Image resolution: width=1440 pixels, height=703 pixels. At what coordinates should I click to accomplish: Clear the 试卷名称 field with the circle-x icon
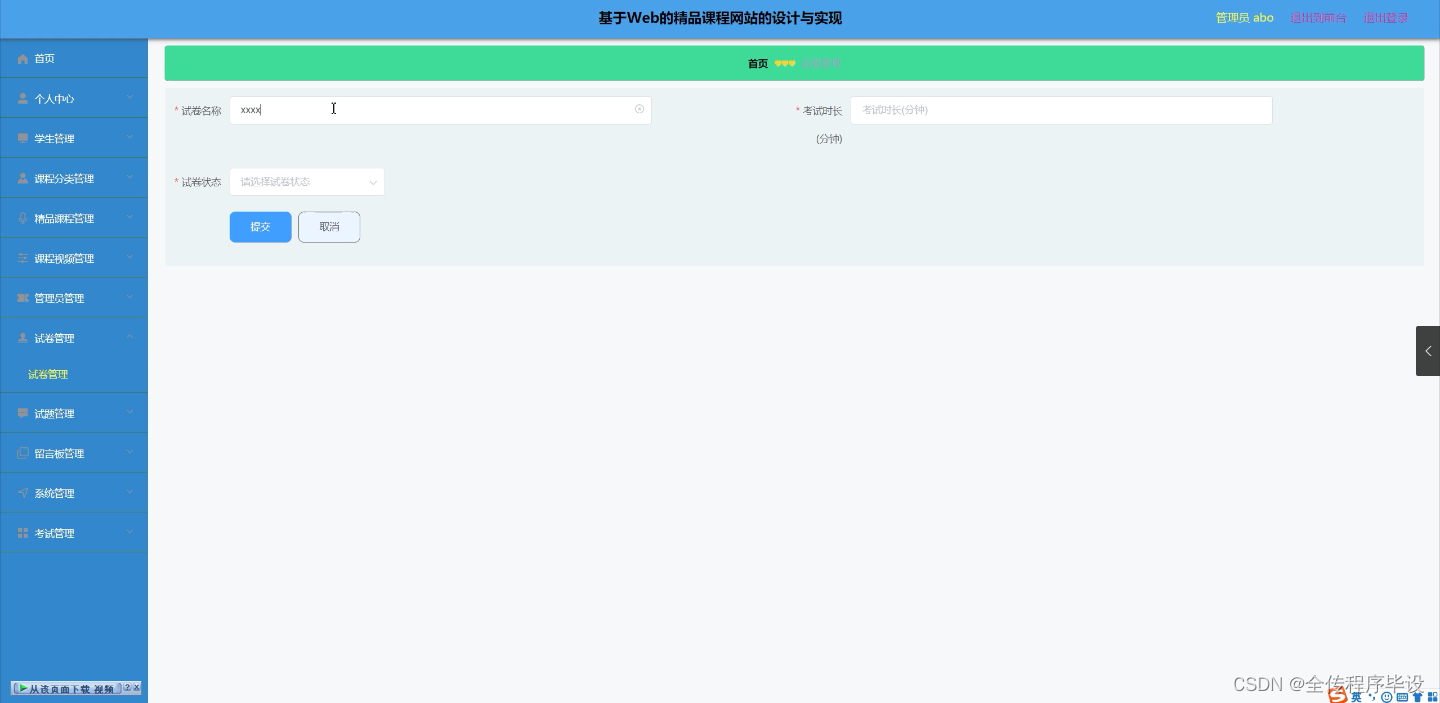(639, 109)
